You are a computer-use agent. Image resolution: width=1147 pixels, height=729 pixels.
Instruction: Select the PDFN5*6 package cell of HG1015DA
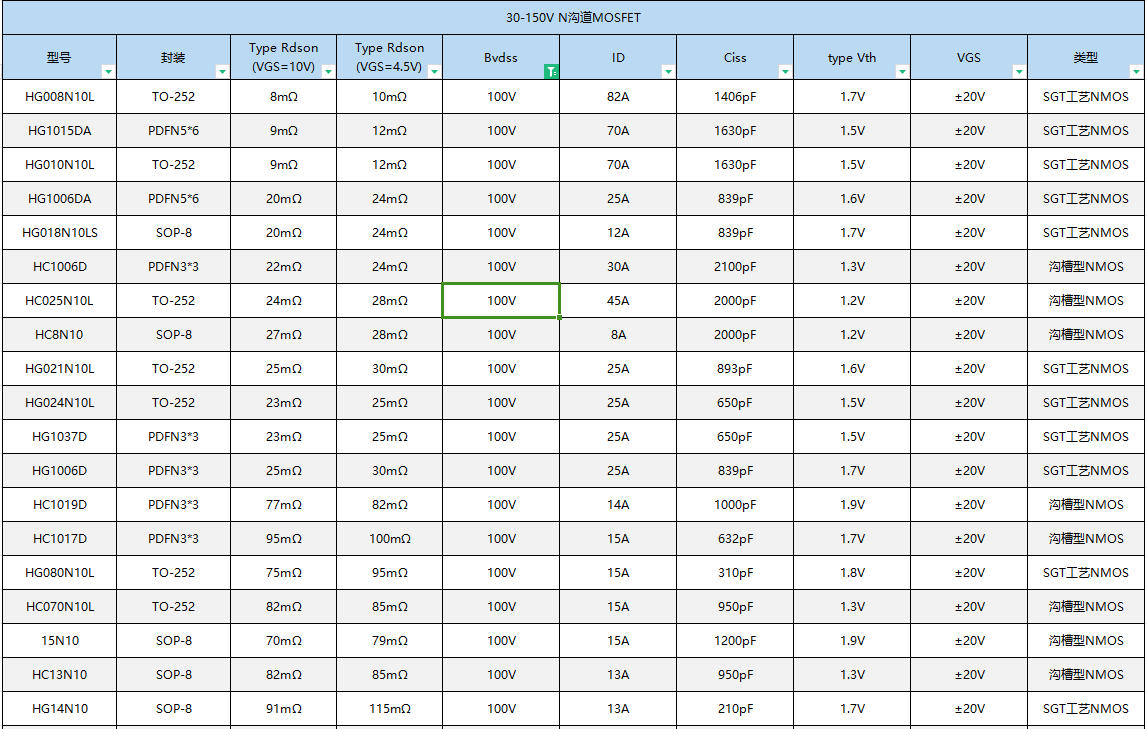[174, 131]
